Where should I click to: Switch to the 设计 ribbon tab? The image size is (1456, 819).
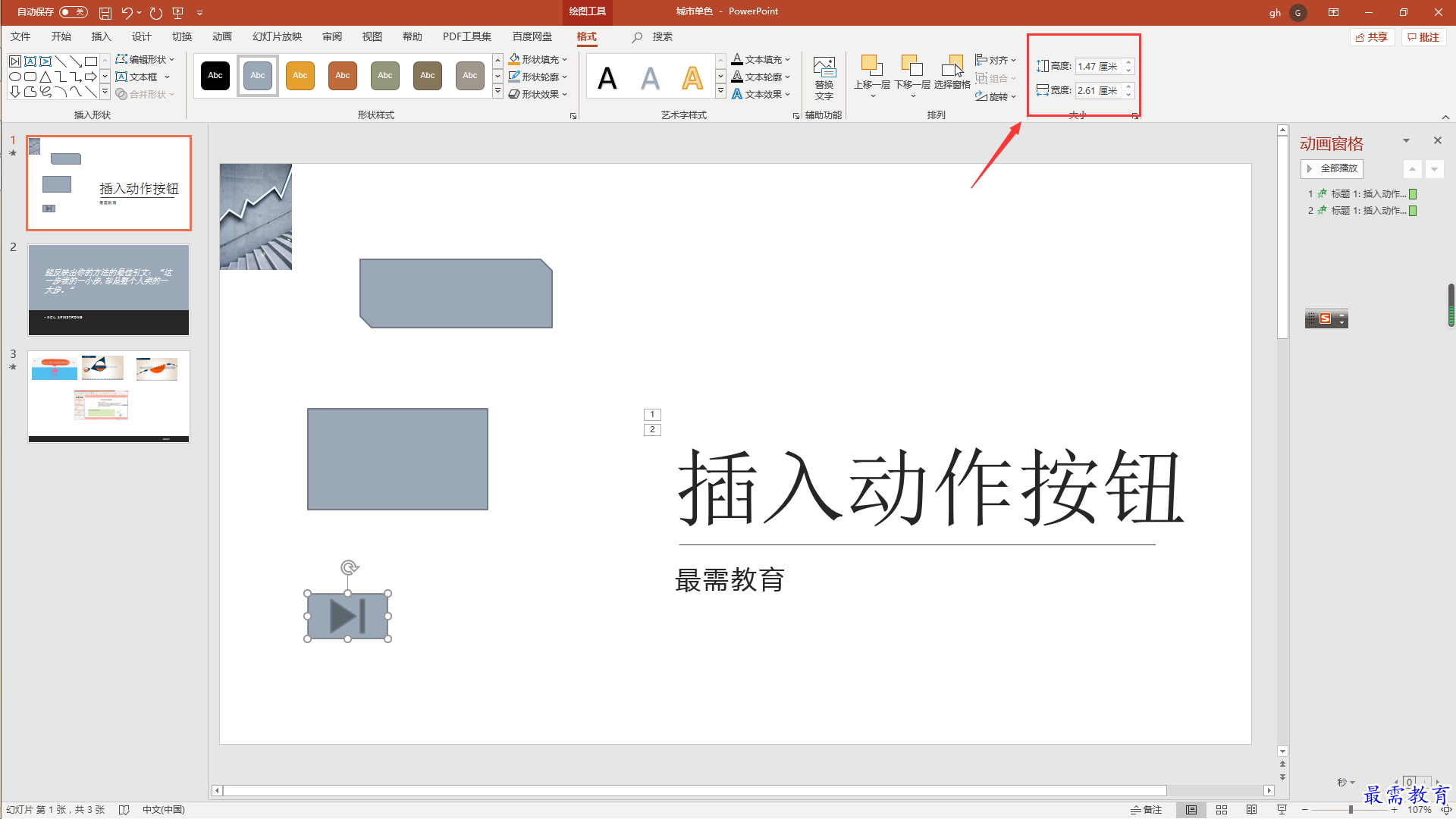coord(141,36)
